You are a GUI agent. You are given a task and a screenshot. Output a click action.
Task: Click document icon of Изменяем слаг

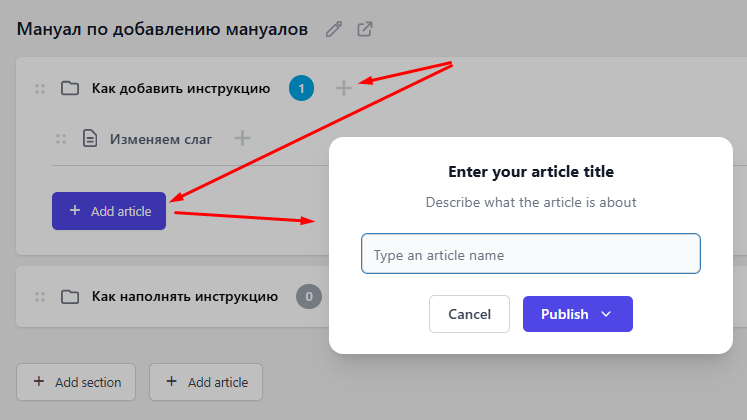coord(90,138)
